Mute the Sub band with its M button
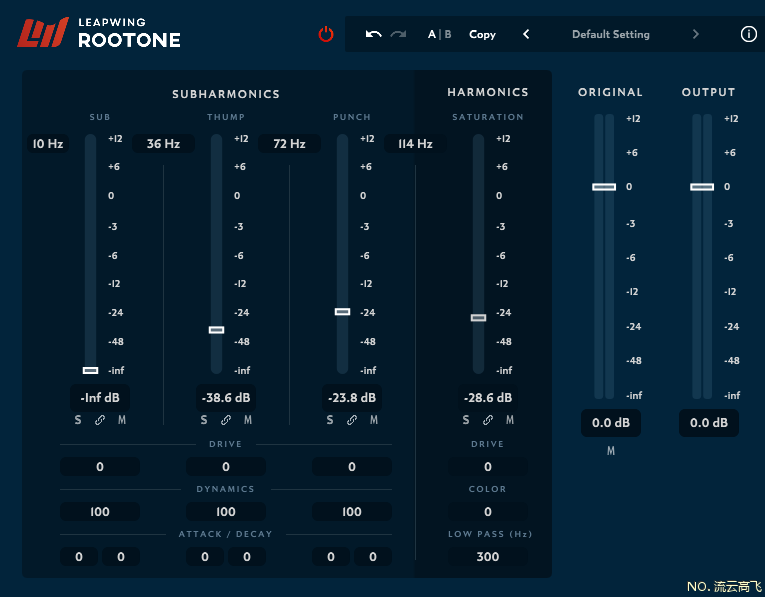Image resolution: width=765 pixels, height=597 pixels. 122,420
